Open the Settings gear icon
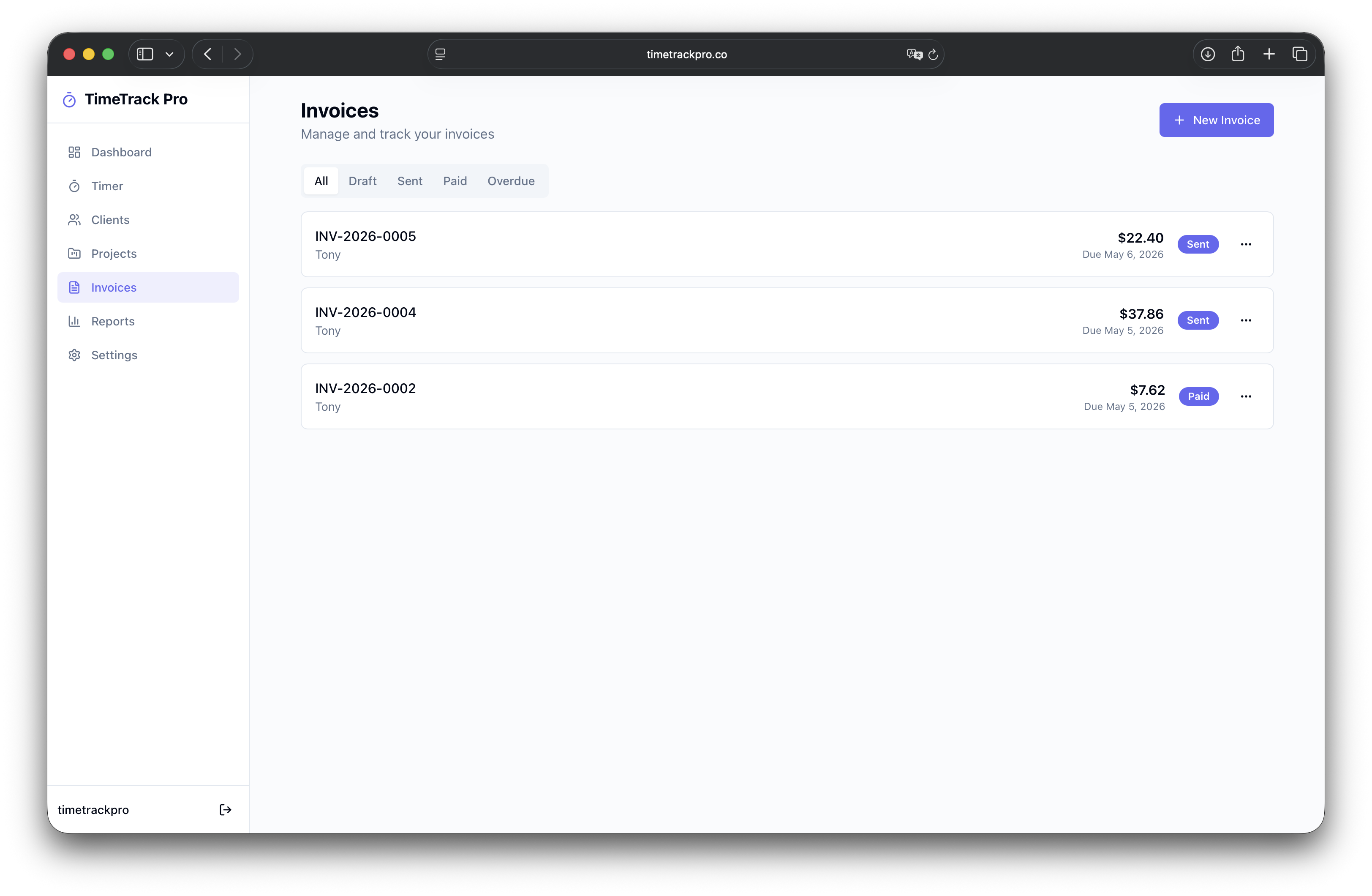 pos(74,355)
